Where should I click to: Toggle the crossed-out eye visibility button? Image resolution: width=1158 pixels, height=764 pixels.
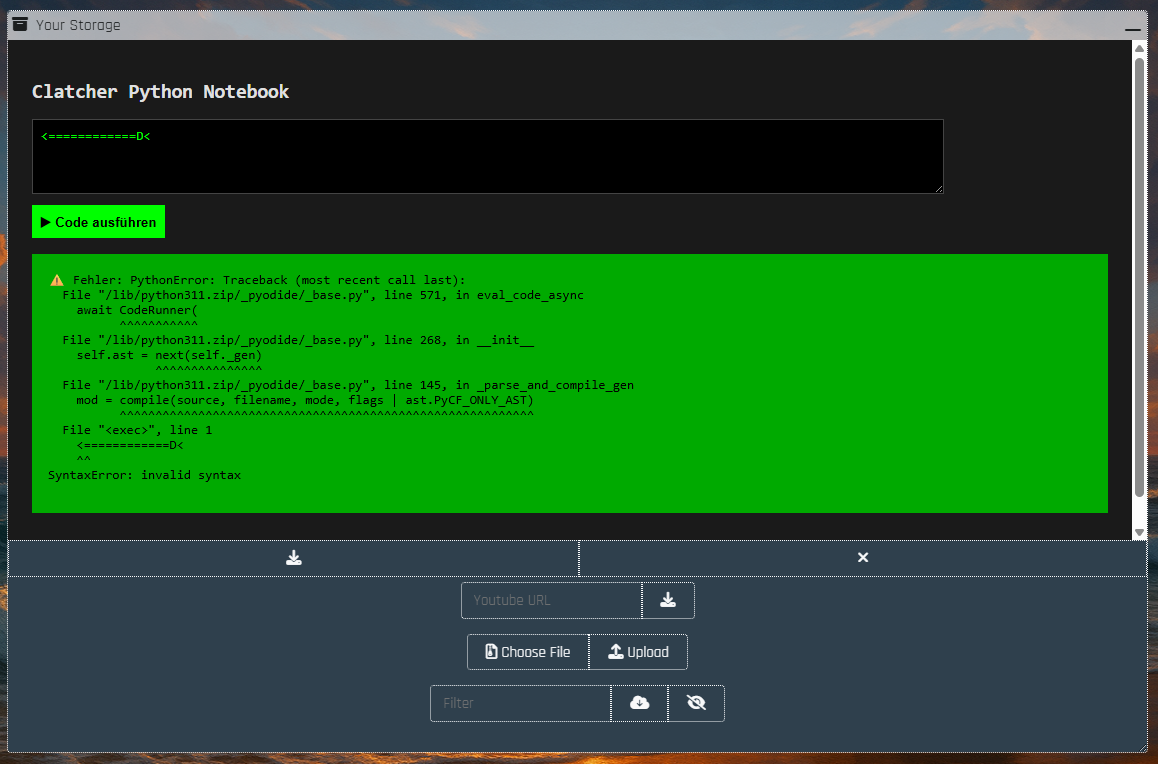click(x=696, y=703)
